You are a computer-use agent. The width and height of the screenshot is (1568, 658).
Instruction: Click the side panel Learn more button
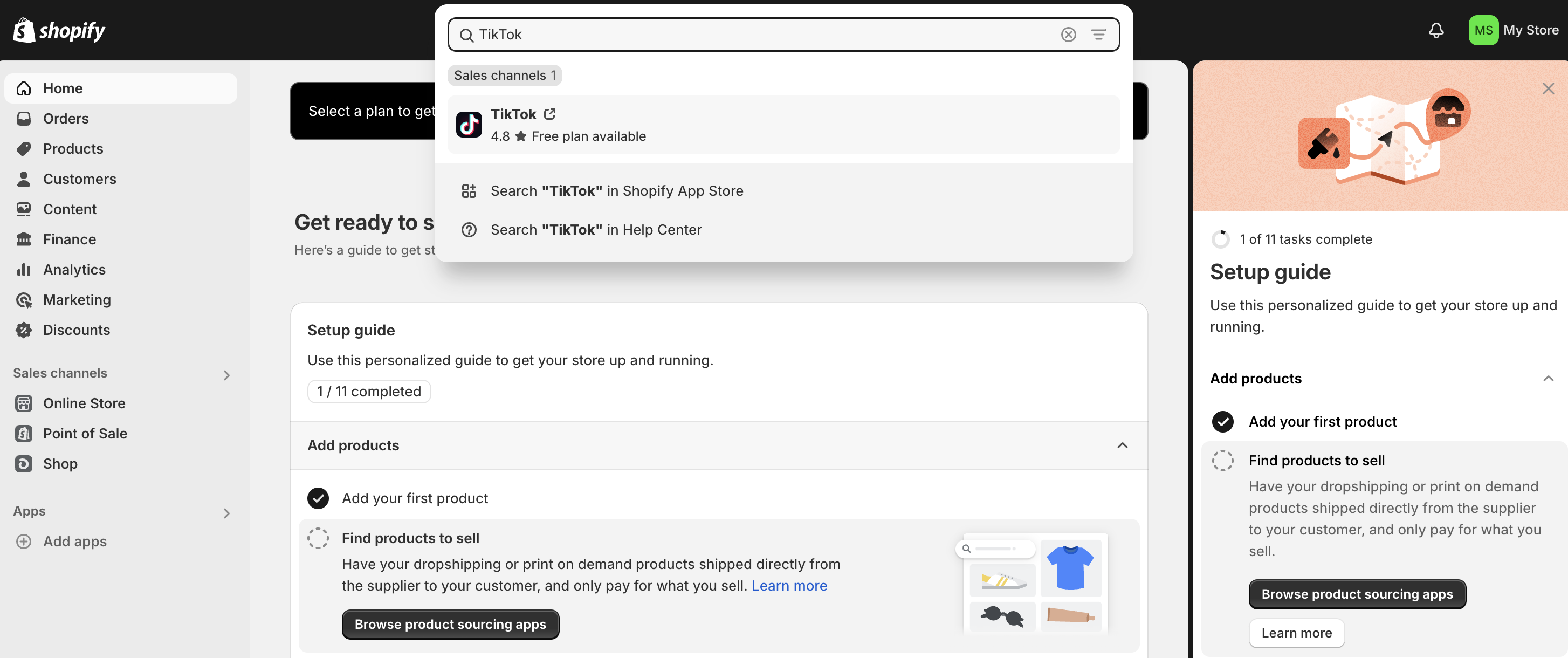coord(1297,633)
